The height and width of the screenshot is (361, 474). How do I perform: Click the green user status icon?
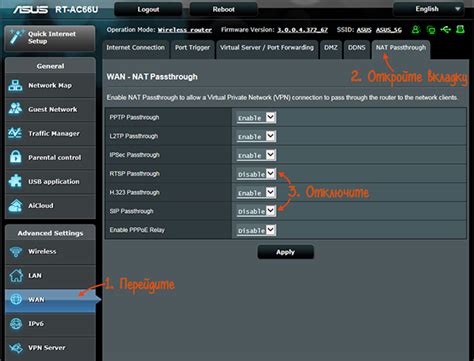pos(416,30)
